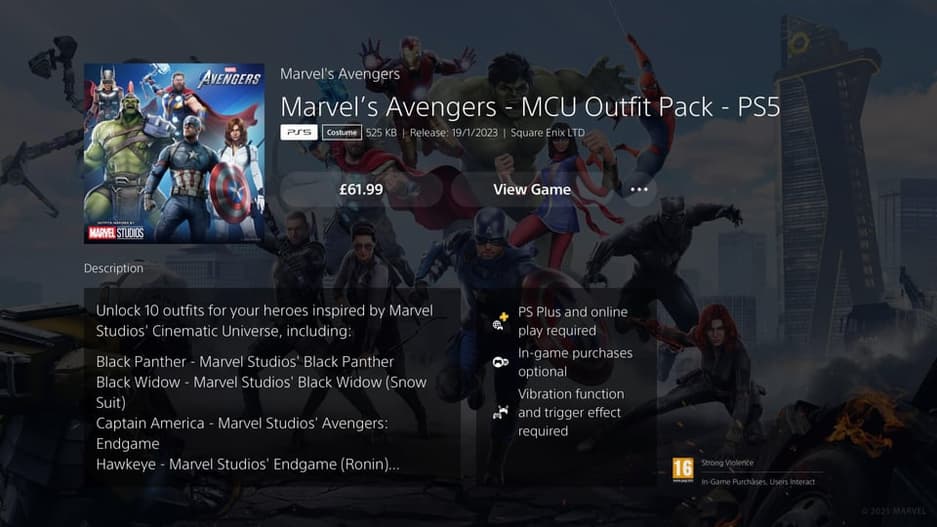Click the PS5 platform badge
Image resolution: width=937 pixels, height=527 pixels.
click(x=299, y=132)
